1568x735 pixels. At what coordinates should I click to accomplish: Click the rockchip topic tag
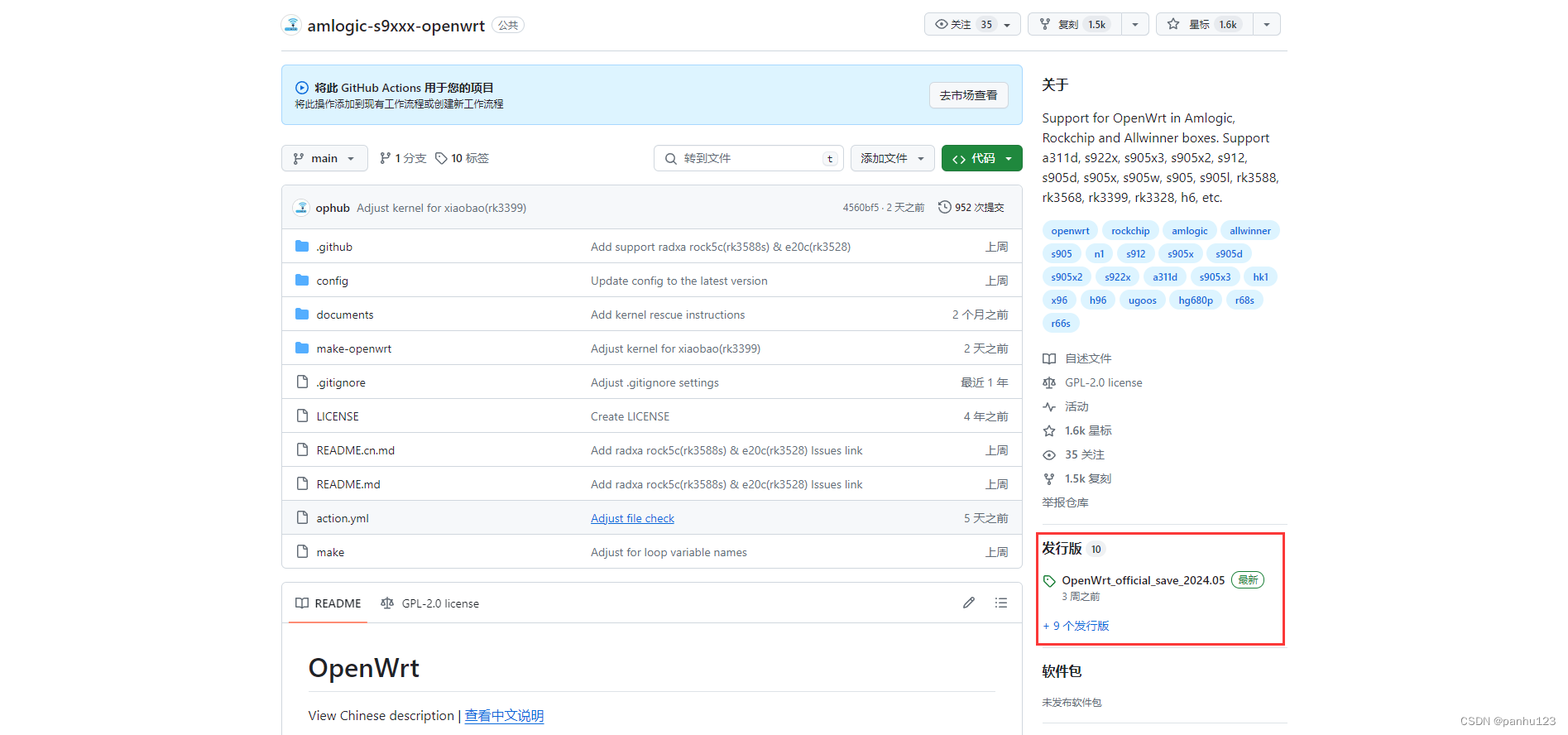(1130, 231)
